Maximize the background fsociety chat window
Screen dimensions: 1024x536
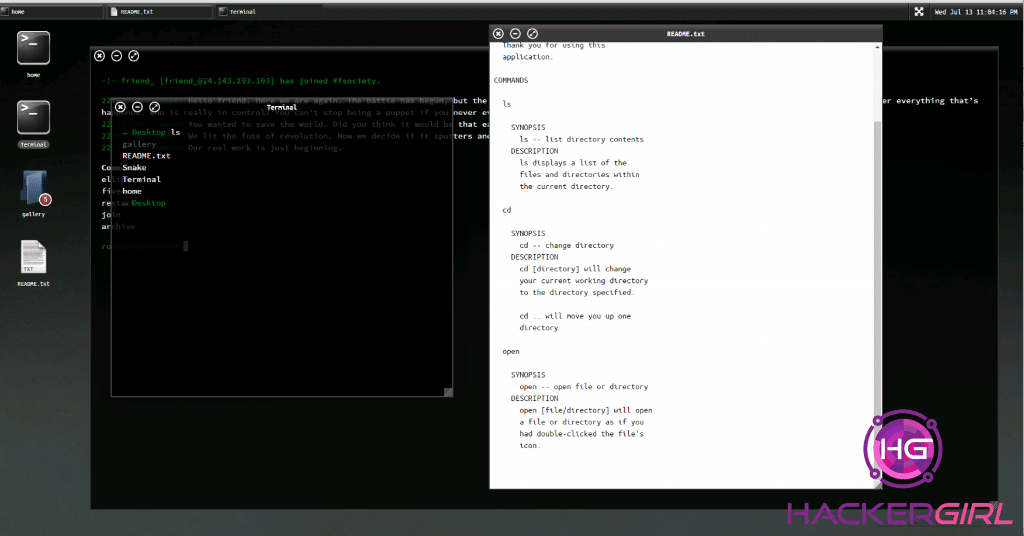pos(133,56)
